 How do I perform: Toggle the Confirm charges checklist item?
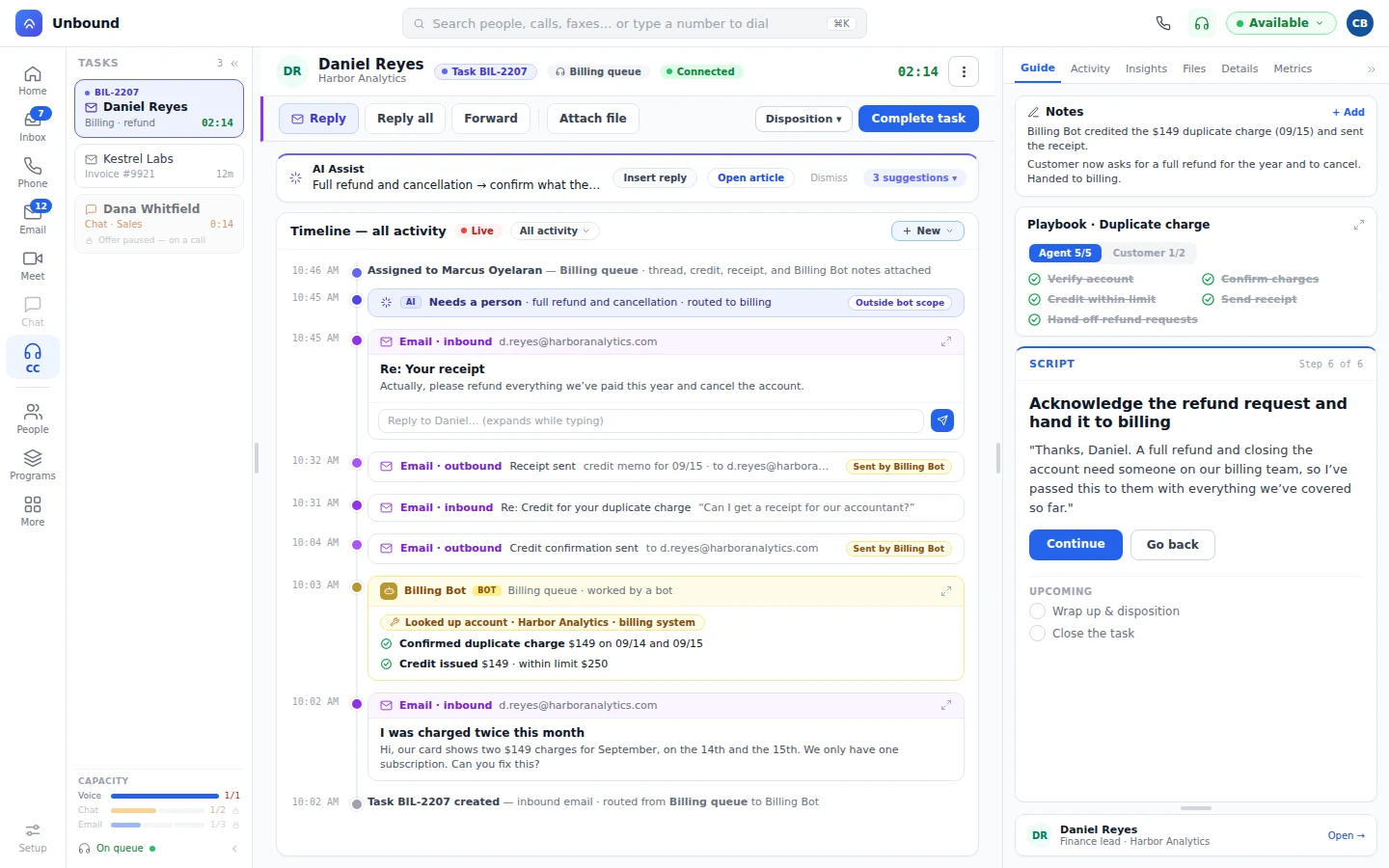pos(1260,279)
